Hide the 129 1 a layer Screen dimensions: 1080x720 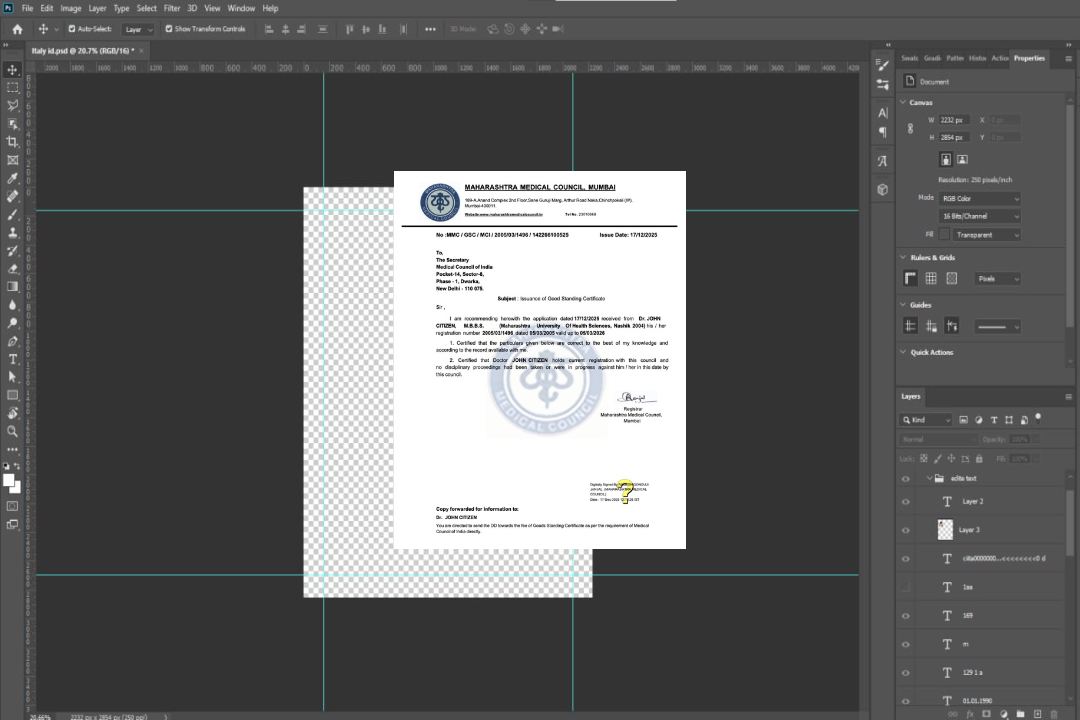pyautogui.click(x=906, y=673)
